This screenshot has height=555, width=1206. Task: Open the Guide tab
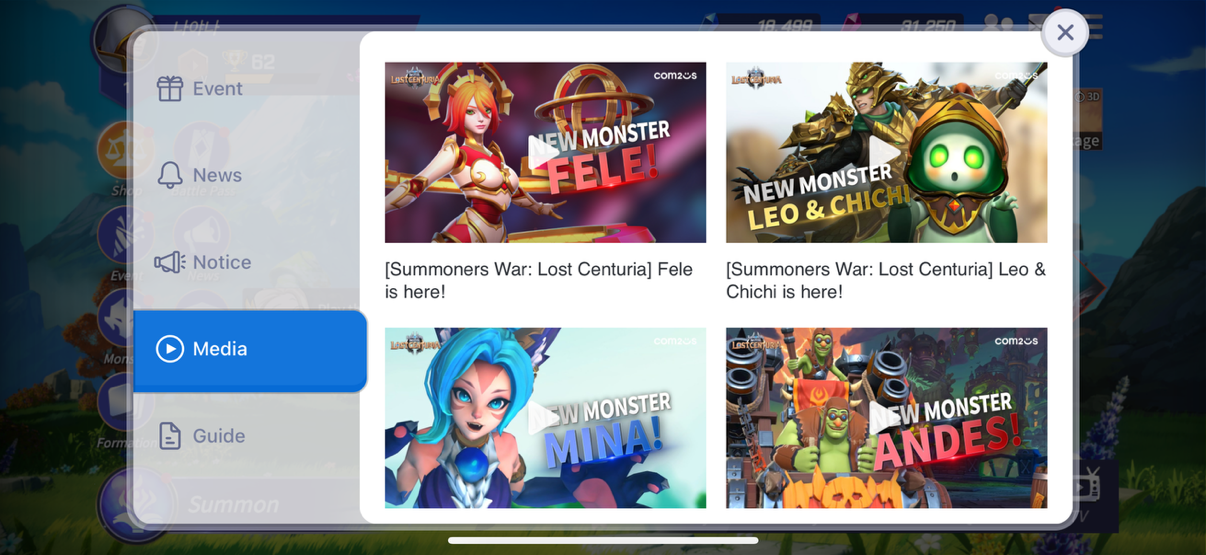click(x=250, y=435)
